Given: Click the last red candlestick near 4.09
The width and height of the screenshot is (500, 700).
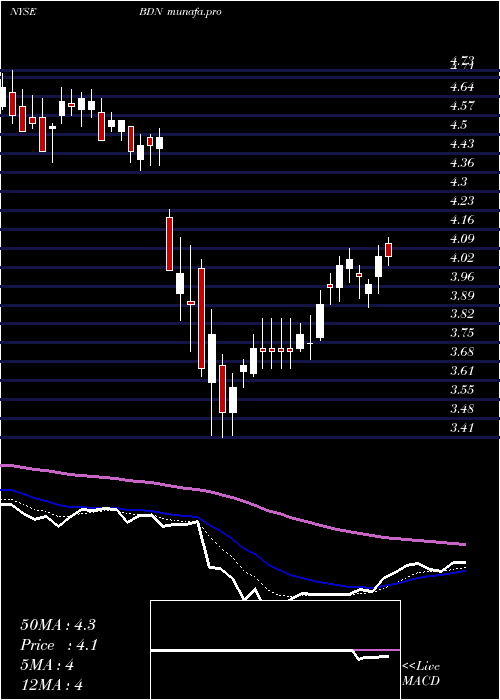Looking at the screenshot, I should 388,250.
